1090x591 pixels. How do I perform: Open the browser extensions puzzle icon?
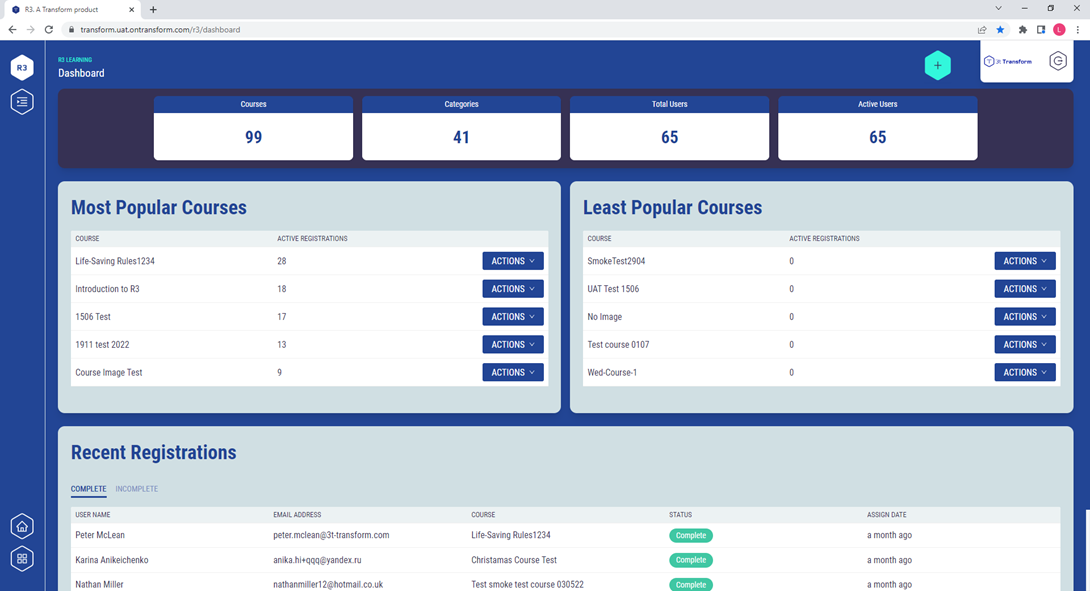click(1022, 30)
